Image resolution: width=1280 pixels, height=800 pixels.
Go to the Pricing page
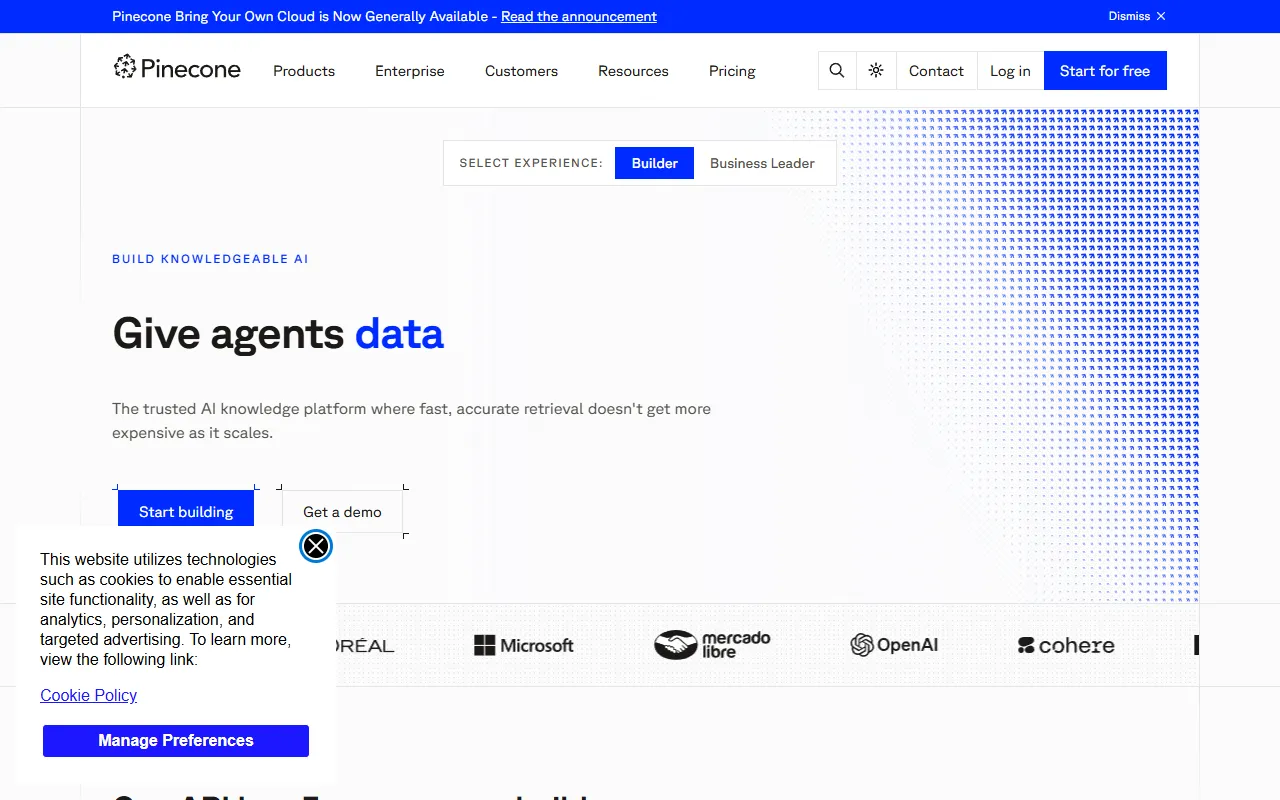[732, 71]
